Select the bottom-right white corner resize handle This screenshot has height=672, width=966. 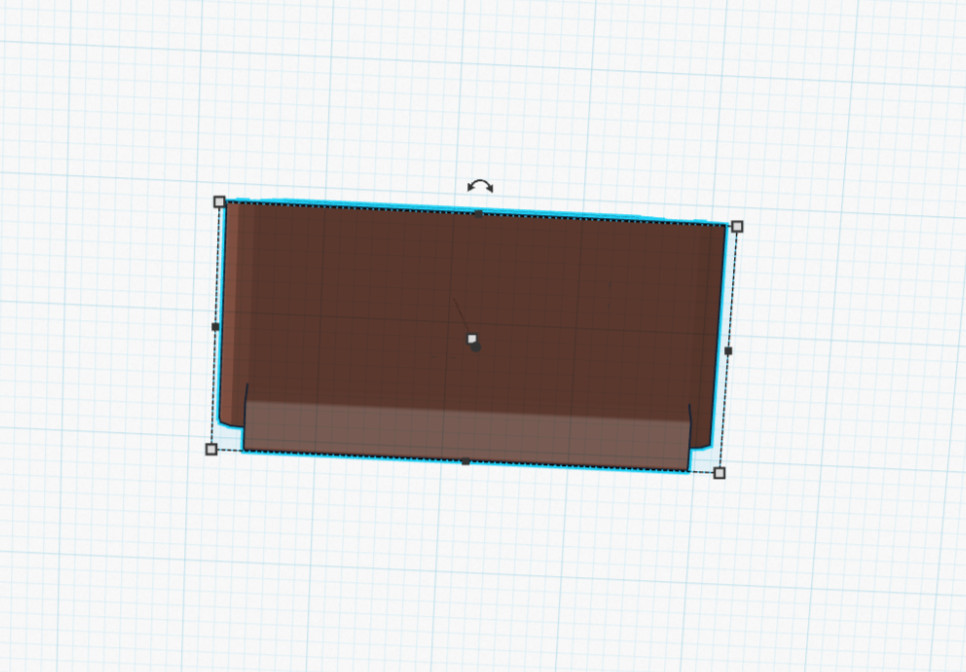click(x=719, y=473)
